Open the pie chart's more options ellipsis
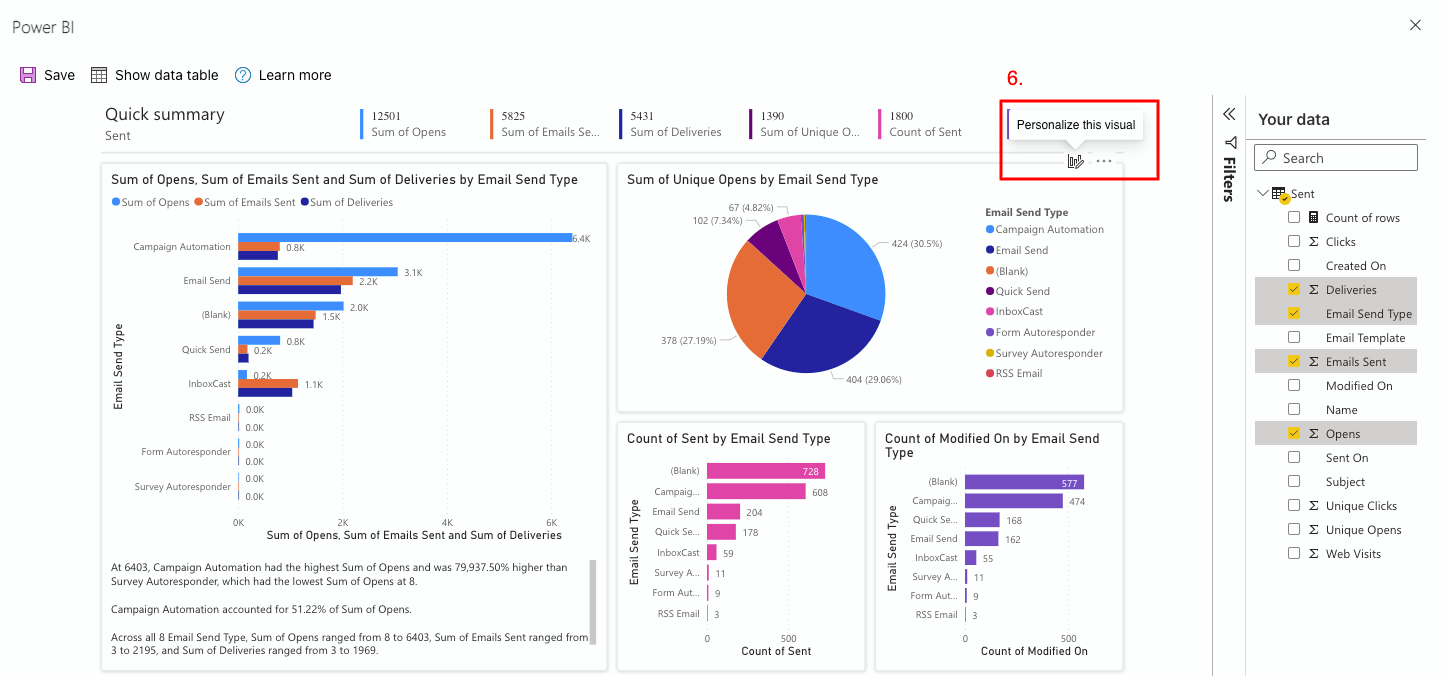The height and width of the screenshot is (676, 1444). tap(1103, 161)
